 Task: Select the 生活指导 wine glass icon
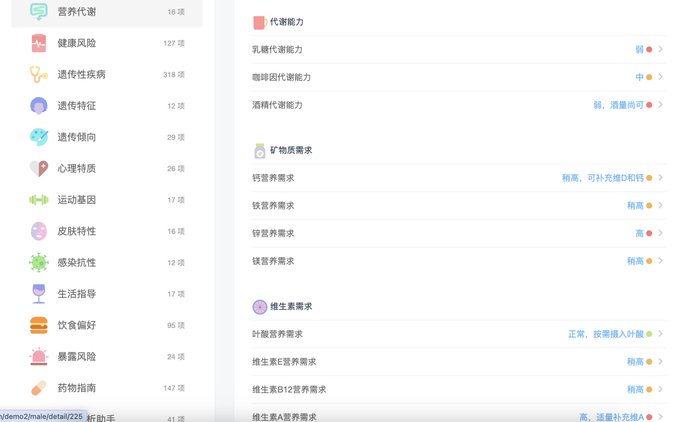coord(38,294)
